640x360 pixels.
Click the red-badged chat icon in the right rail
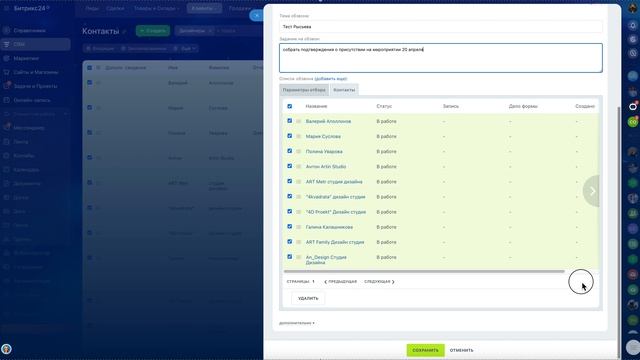(633, 106)
